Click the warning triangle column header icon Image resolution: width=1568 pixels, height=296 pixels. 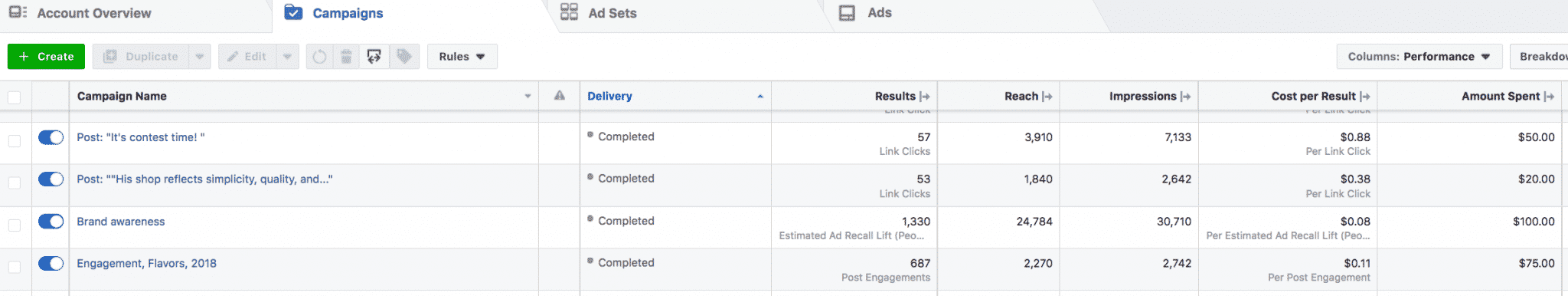(560, 96)
